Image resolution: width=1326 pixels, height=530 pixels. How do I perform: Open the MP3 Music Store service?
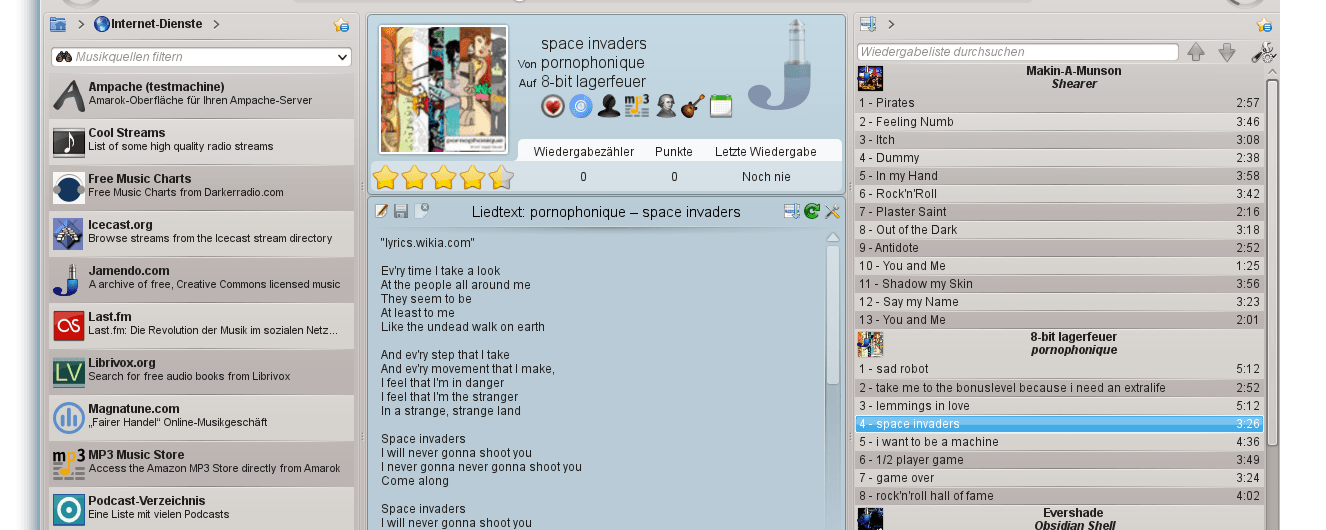click(201, 462)
